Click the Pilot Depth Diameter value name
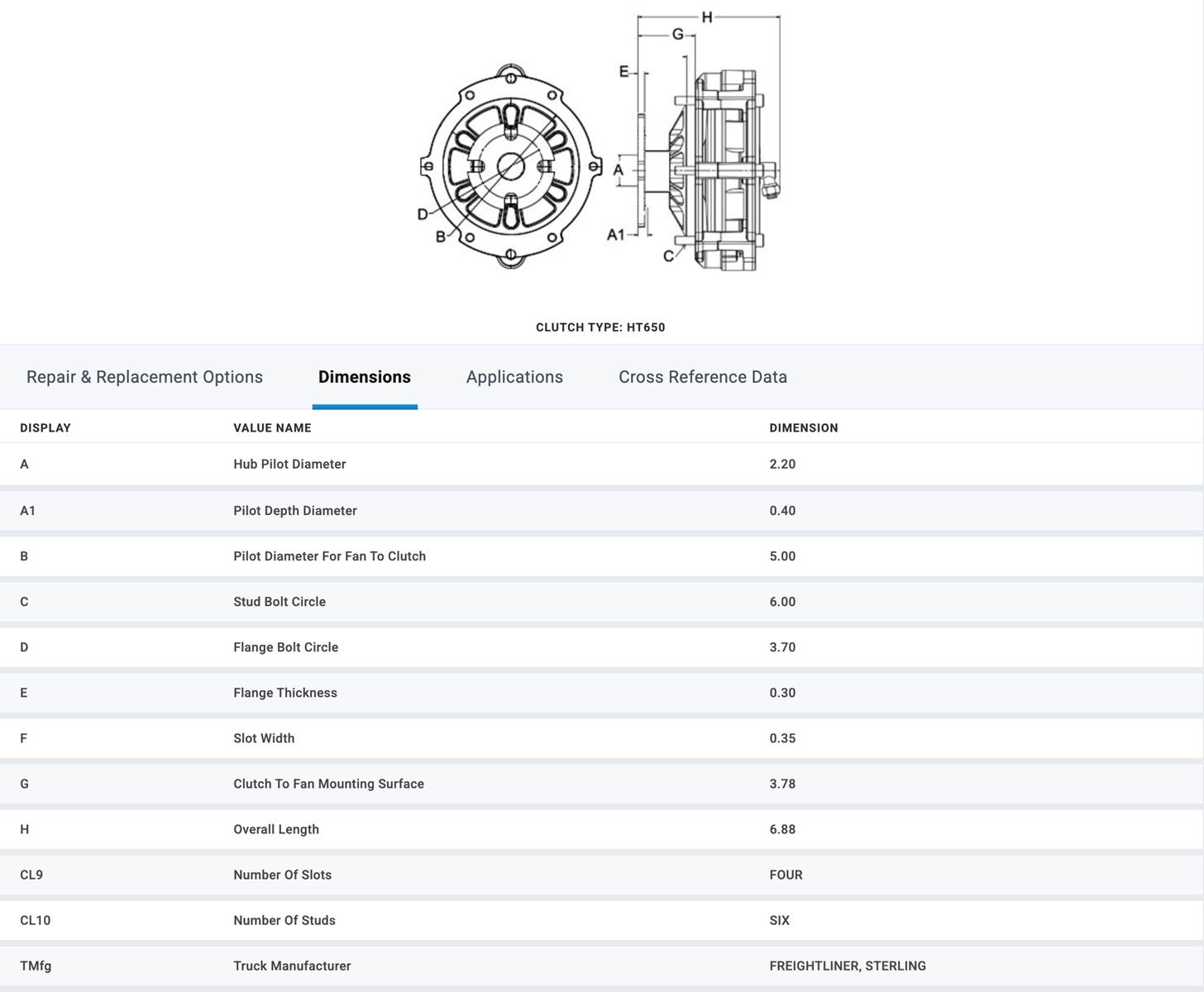 pyautogui.click(x=294, y=511)
